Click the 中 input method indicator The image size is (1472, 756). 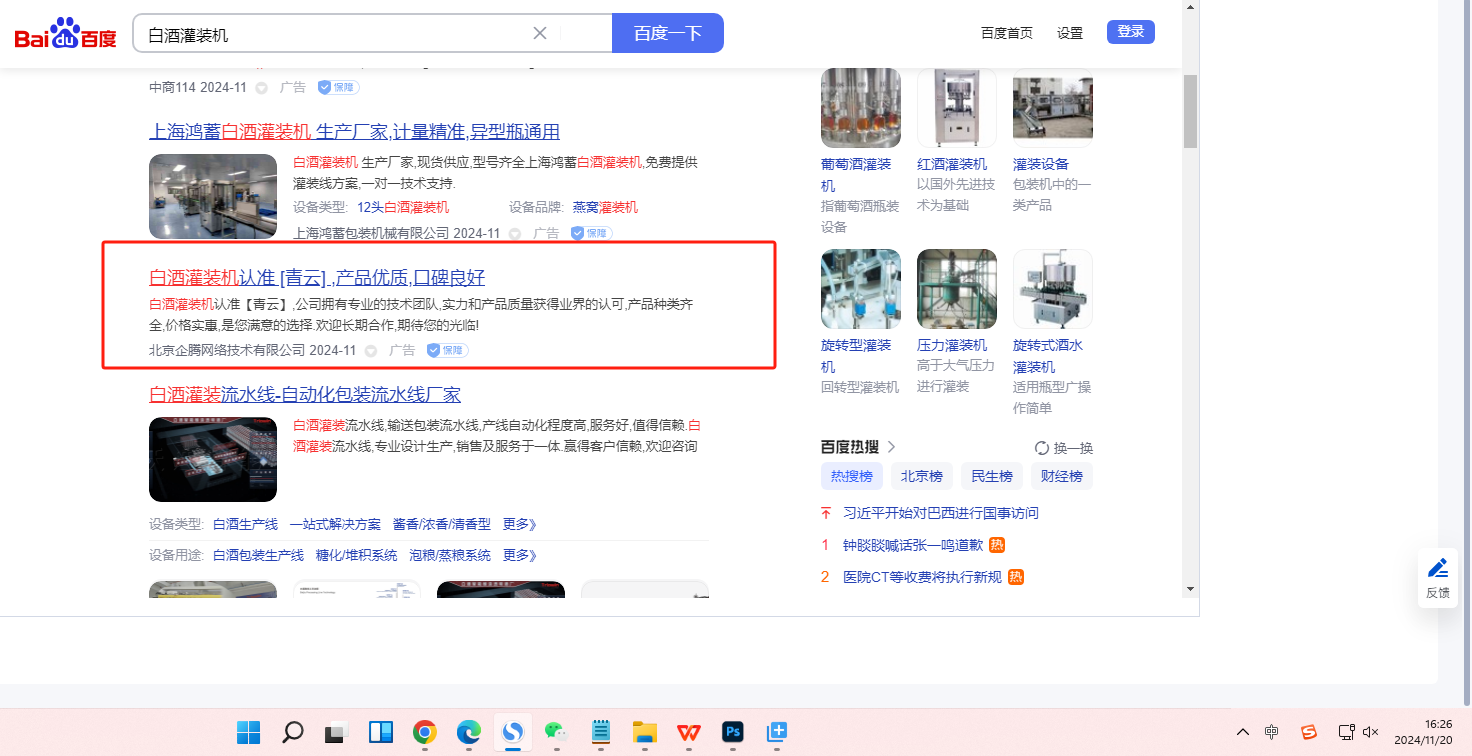point(1271,732)
